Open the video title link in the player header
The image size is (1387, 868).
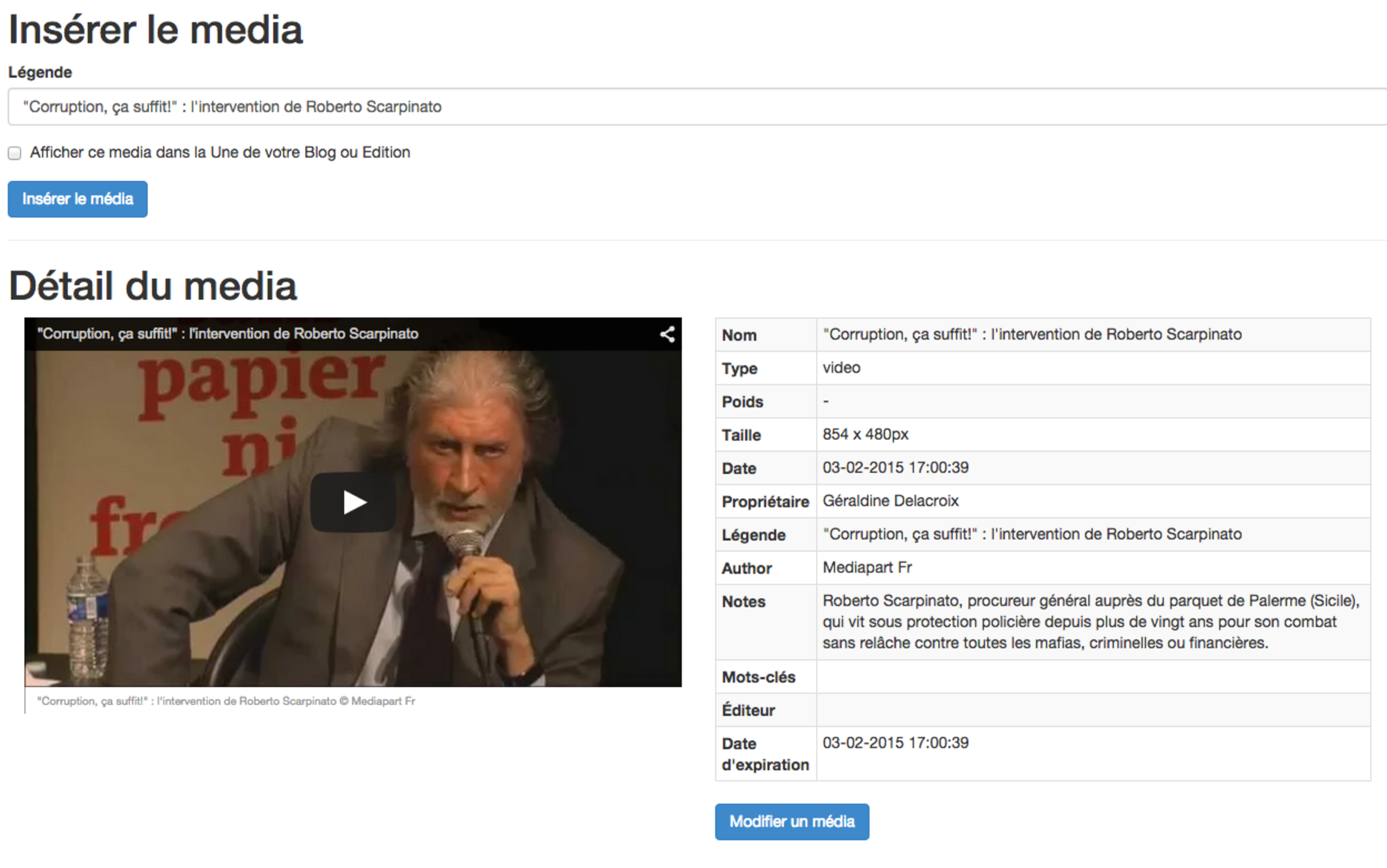[x=228, y=333]
